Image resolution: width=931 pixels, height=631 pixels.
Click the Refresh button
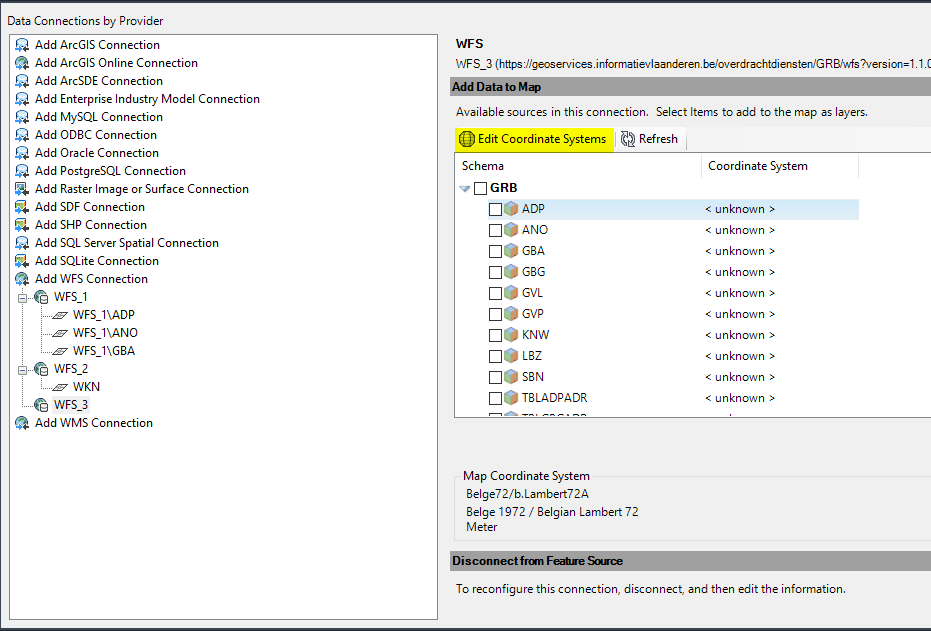(649, 139)
